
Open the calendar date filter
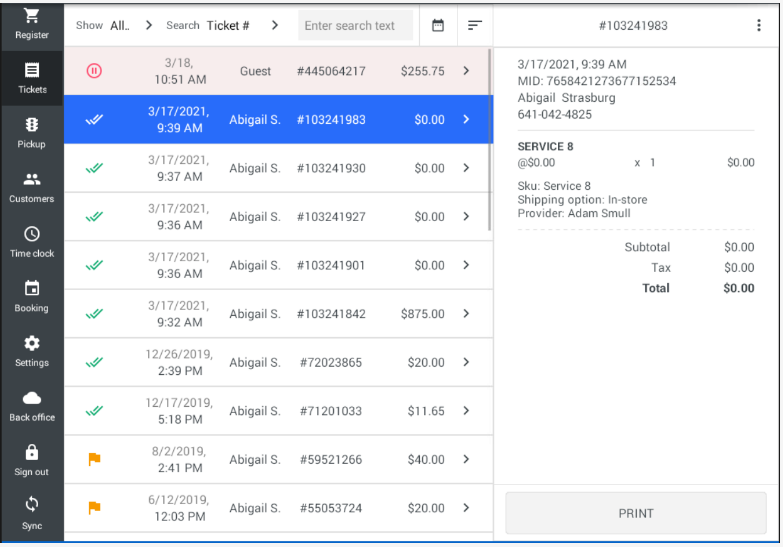pos(438,25)
